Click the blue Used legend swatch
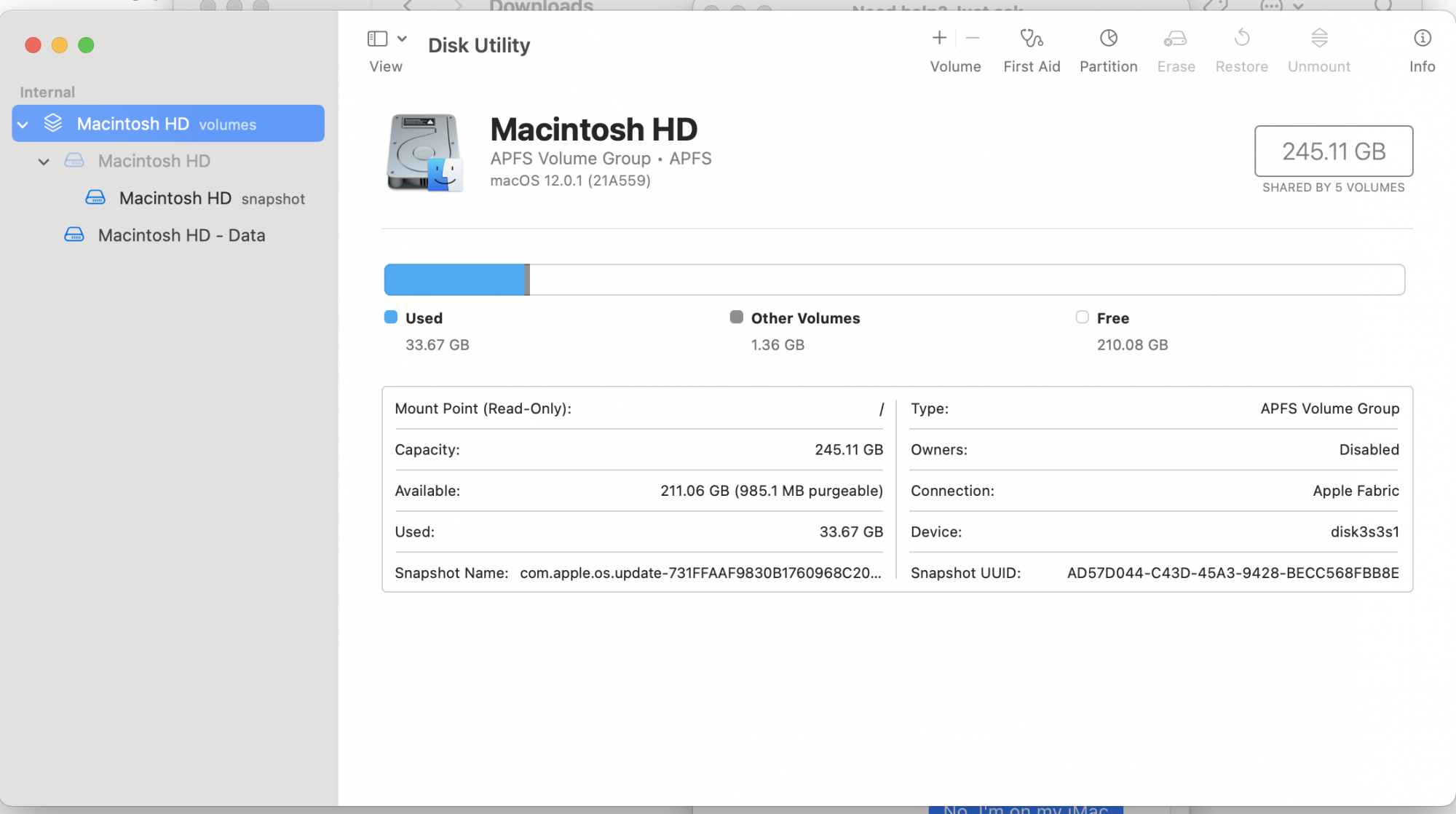This screenshot has height=814, width=1456. 390,317
